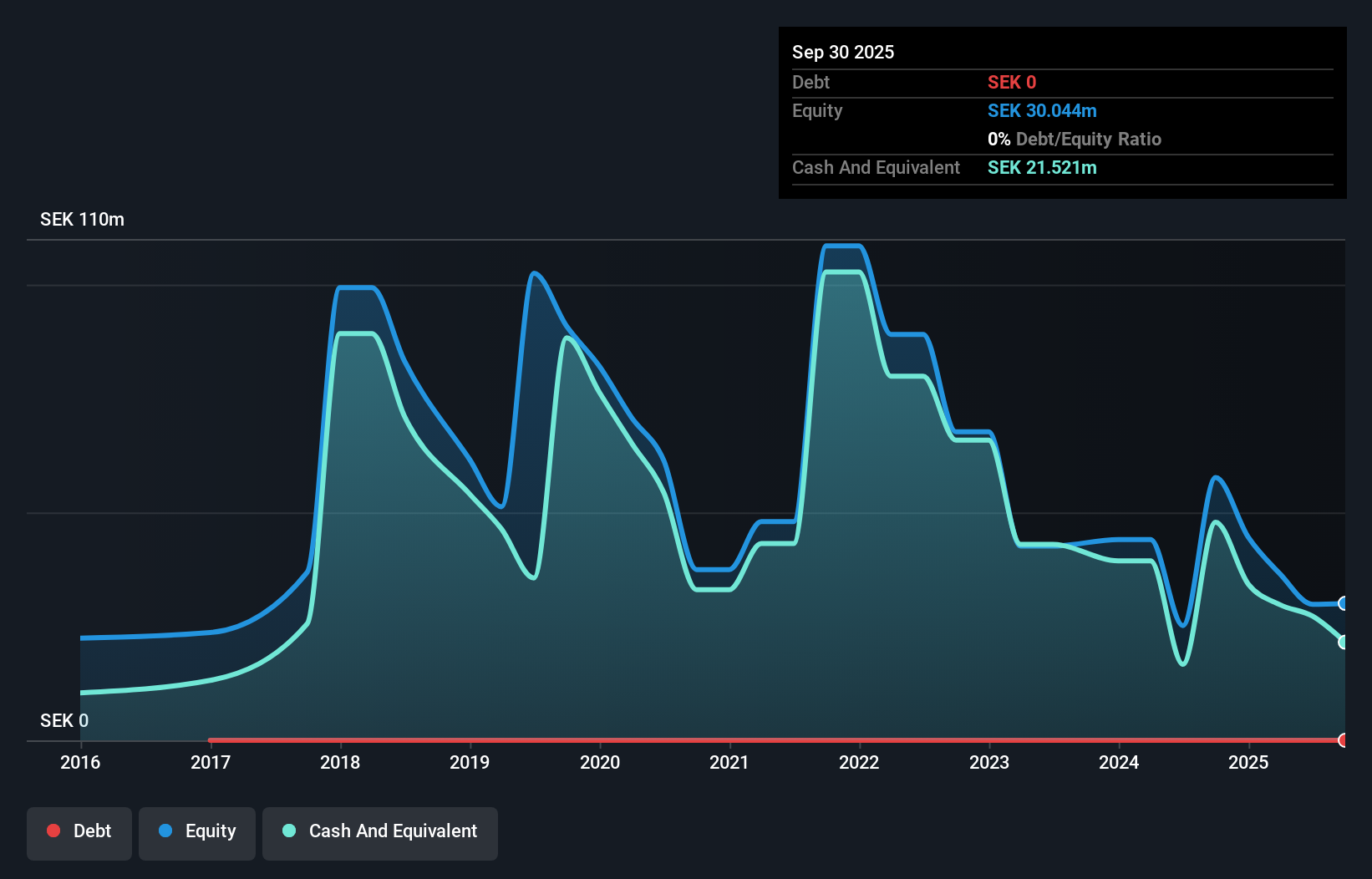Select the blue equity endpoint marker on chart
This screenshot has height=879, width=1372.
click(x=1344, y=603)
